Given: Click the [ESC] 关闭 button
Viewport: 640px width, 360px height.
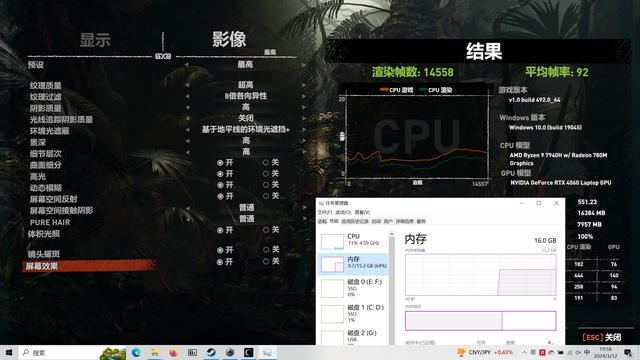Looking at the screenshot, I should (602, 337).
